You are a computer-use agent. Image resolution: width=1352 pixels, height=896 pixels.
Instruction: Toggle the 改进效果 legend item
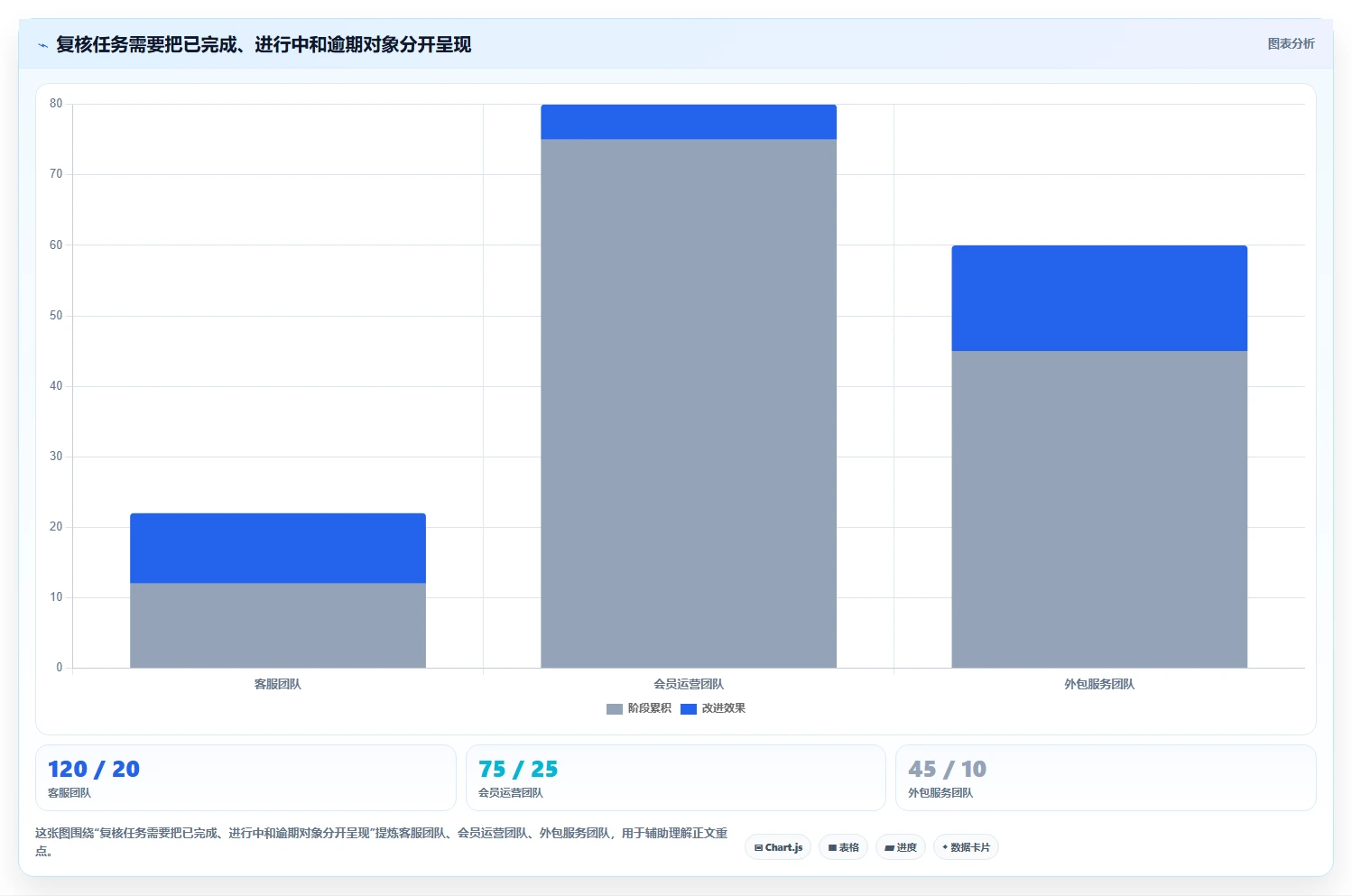713,708
